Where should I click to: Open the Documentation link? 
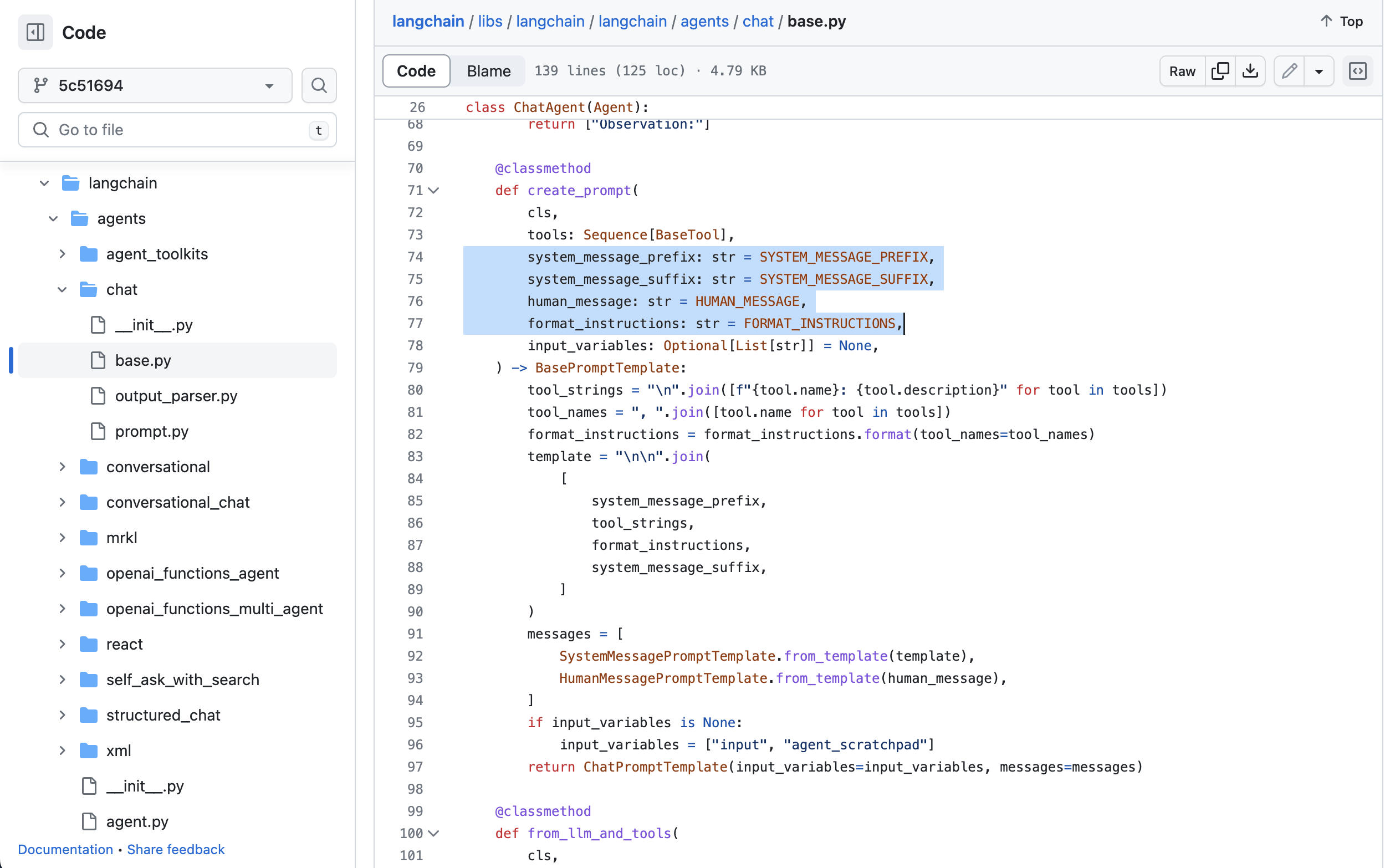(x=65, y=849)
